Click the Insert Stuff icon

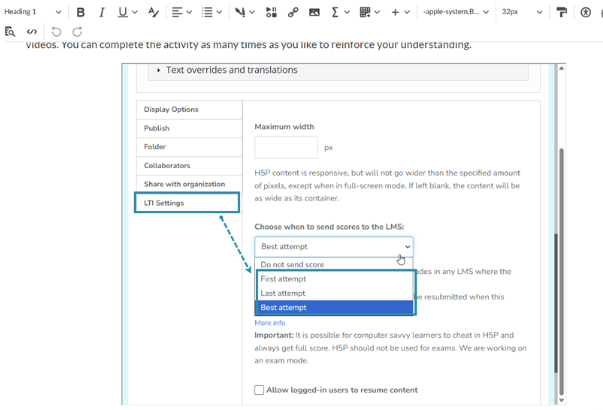click(271, 12)
